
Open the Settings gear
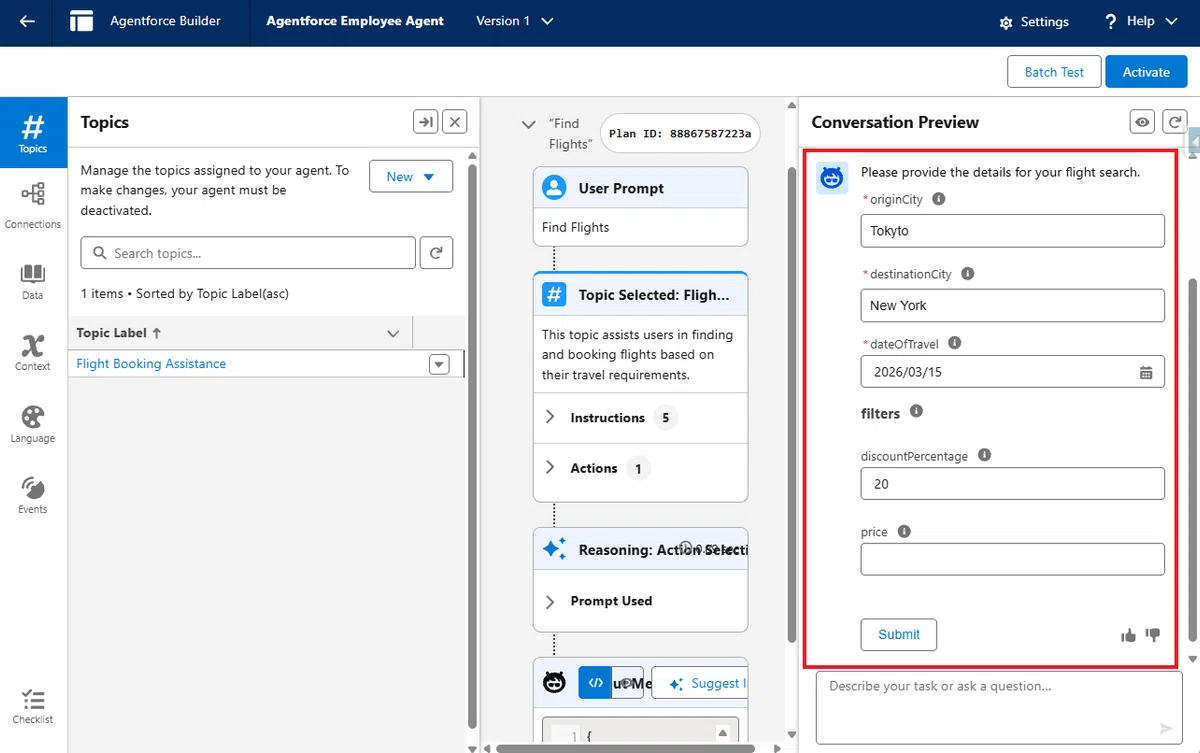pos(1034,22)
